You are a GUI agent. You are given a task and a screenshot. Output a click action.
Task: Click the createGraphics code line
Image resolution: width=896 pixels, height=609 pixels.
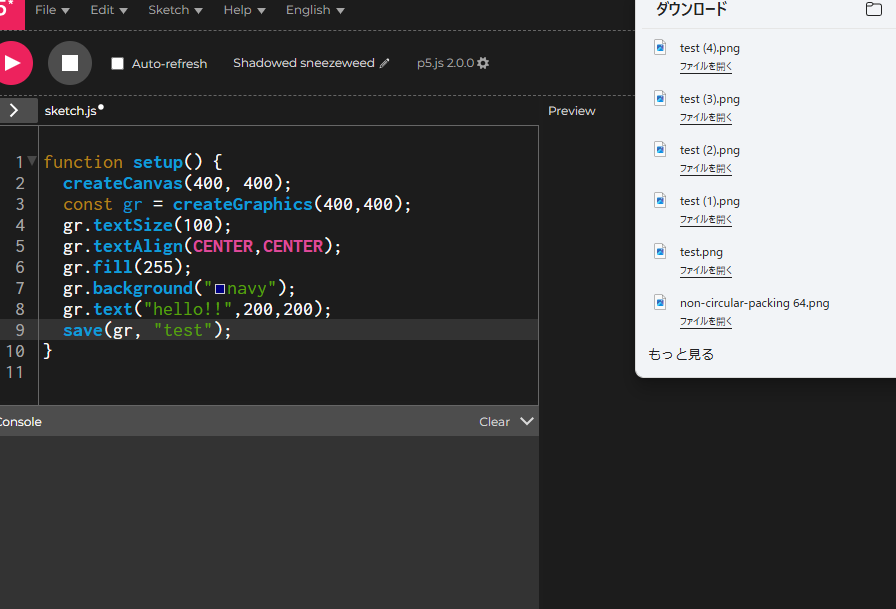(x=289, y=204)
